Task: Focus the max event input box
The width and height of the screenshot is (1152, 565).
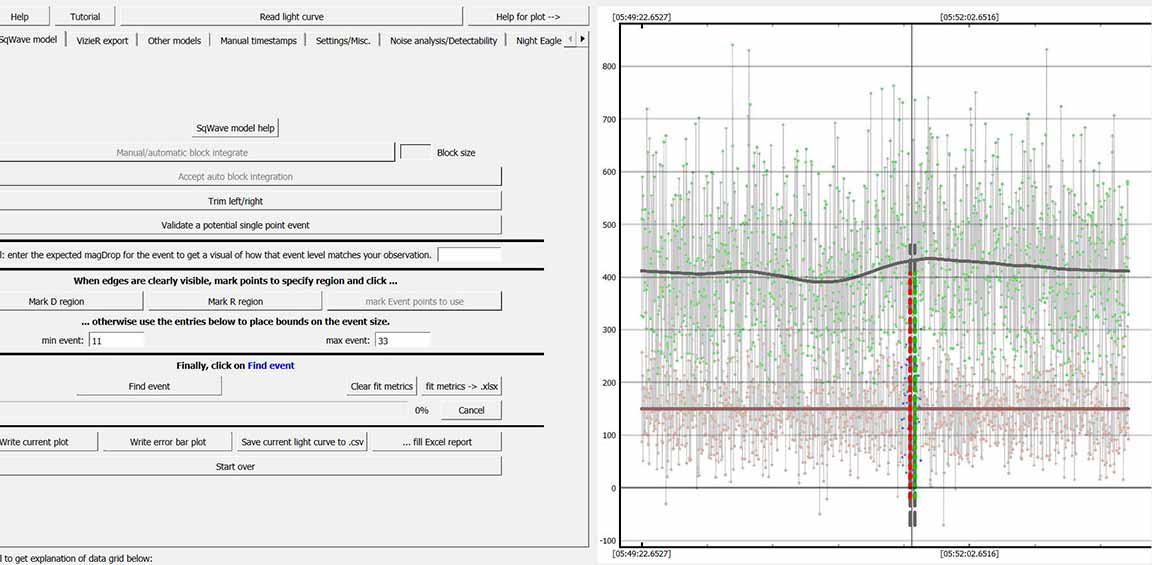Action: tap(402, 340)
